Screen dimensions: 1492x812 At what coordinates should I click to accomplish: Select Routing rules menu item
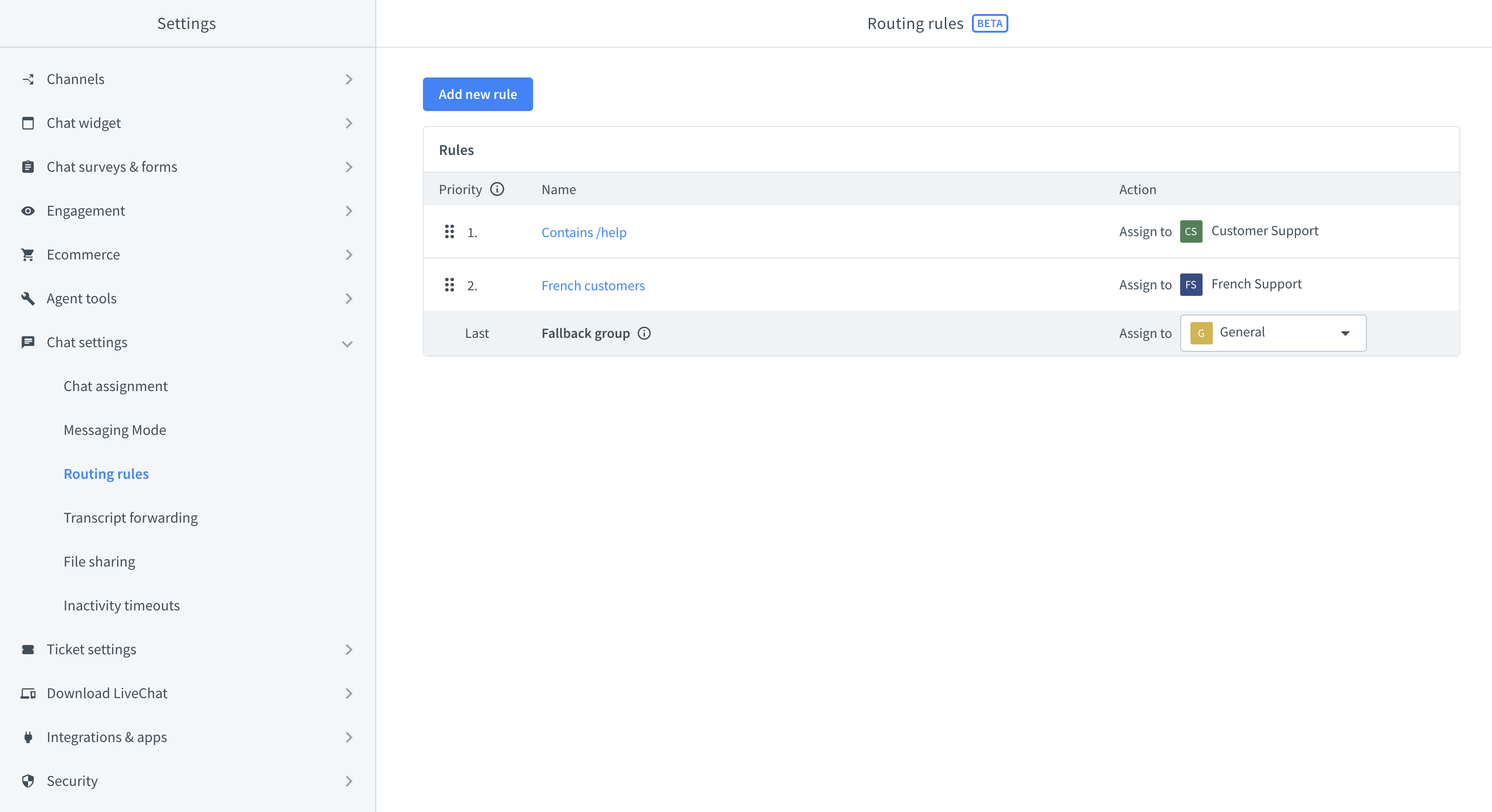tap(106, 474)
